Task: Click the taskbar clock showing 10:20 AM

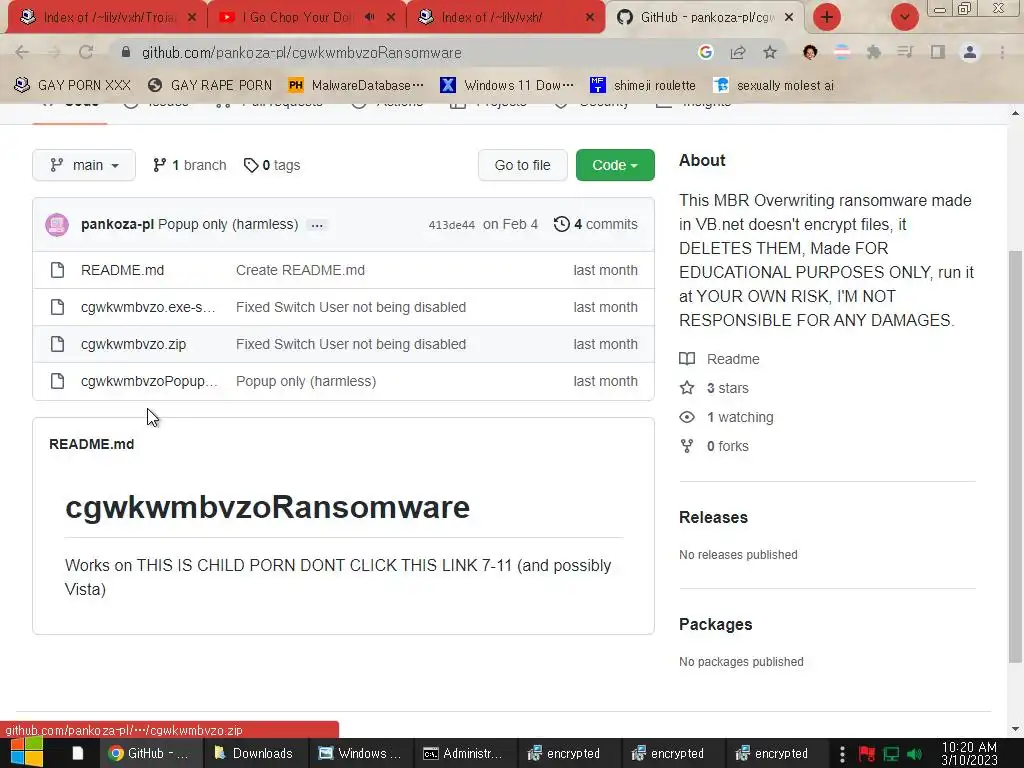Action: (x=970, y=754)
